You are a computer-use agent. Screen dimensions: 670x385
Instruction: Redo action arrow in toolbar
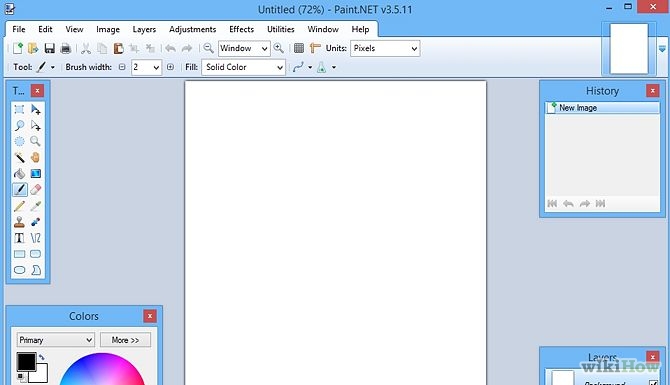(187, 48)
